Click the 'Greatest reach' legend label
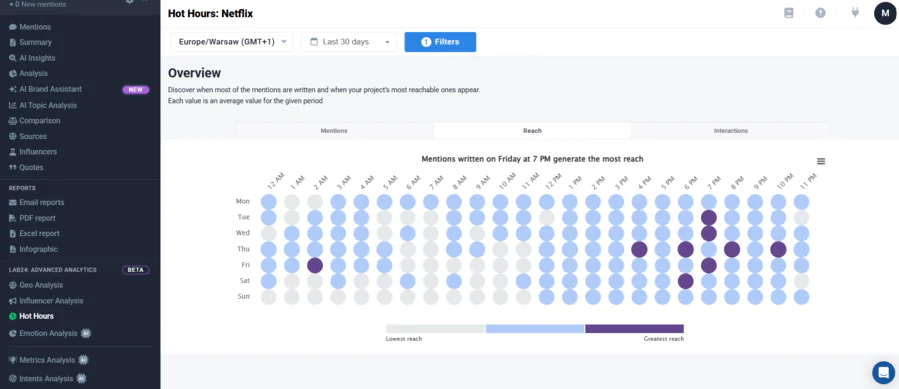899x389 pixels. 664,339
